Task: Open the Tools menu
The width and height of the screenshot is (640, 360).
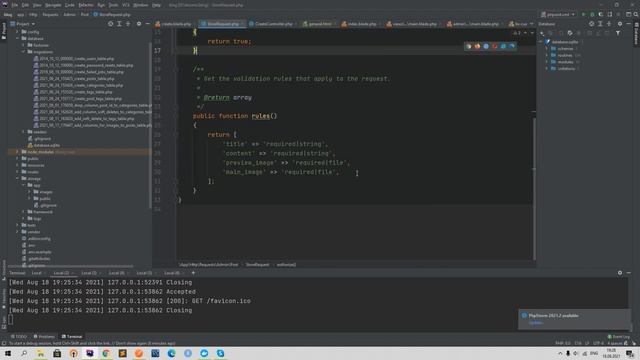Action: click(113, 5)
